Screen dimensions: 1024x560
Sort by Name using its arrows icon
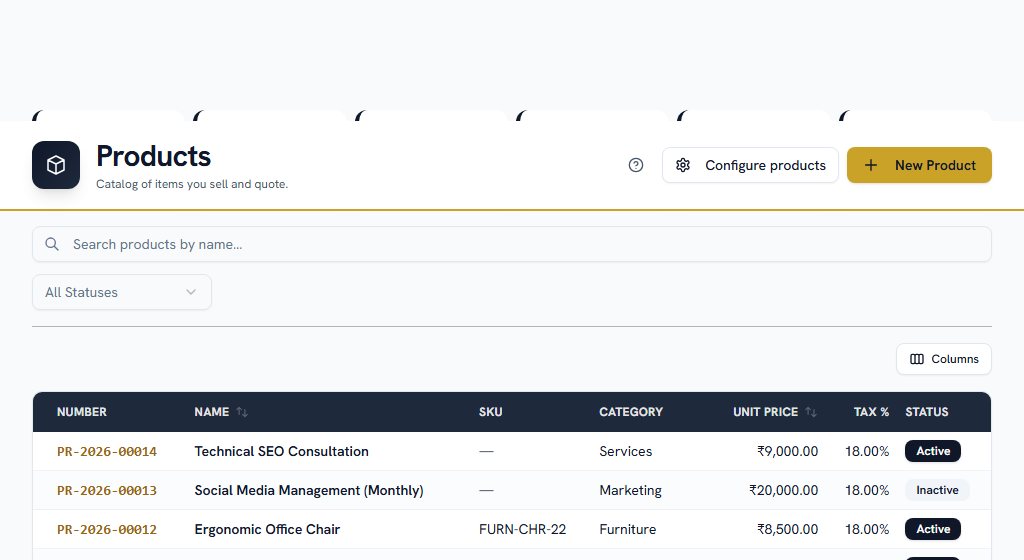[x=242, y=412]
